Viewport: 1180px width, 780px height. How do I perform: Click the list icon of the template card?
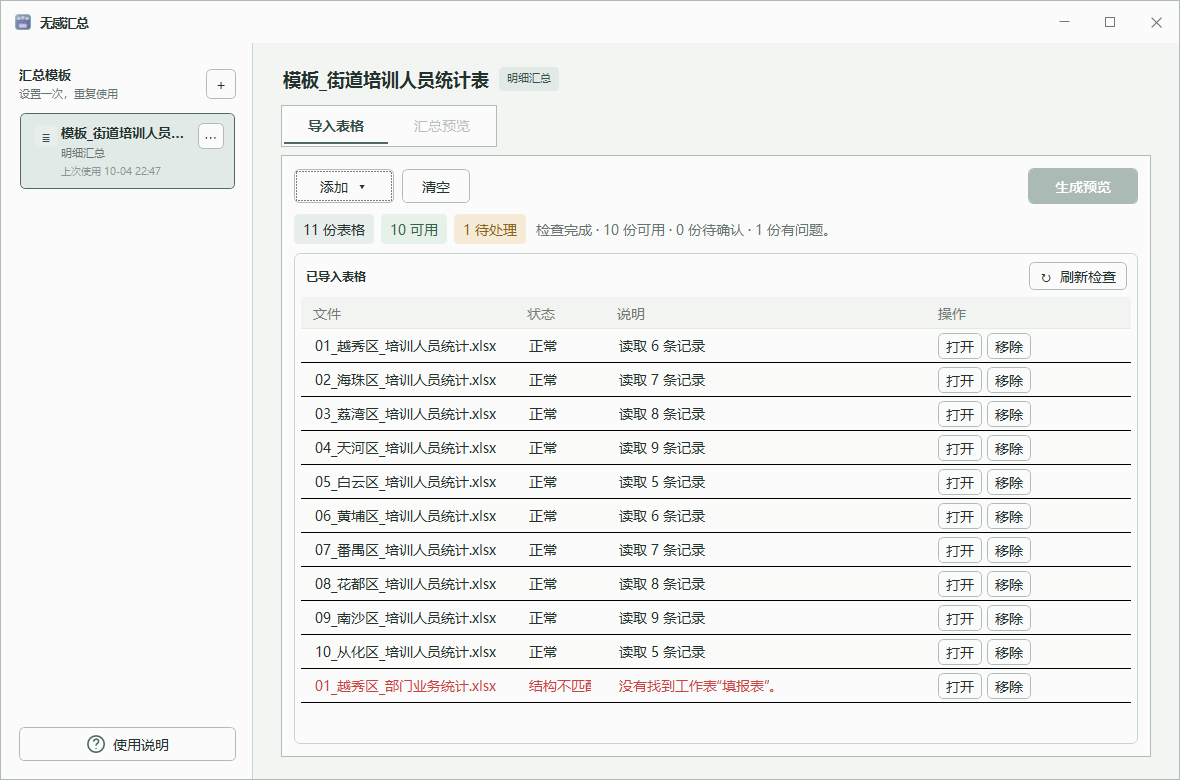coord(46,138)
